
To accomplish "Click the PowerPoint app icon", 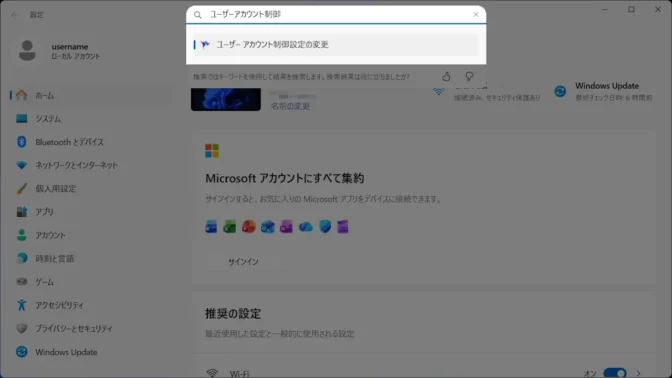I will [x=249, y=226].
